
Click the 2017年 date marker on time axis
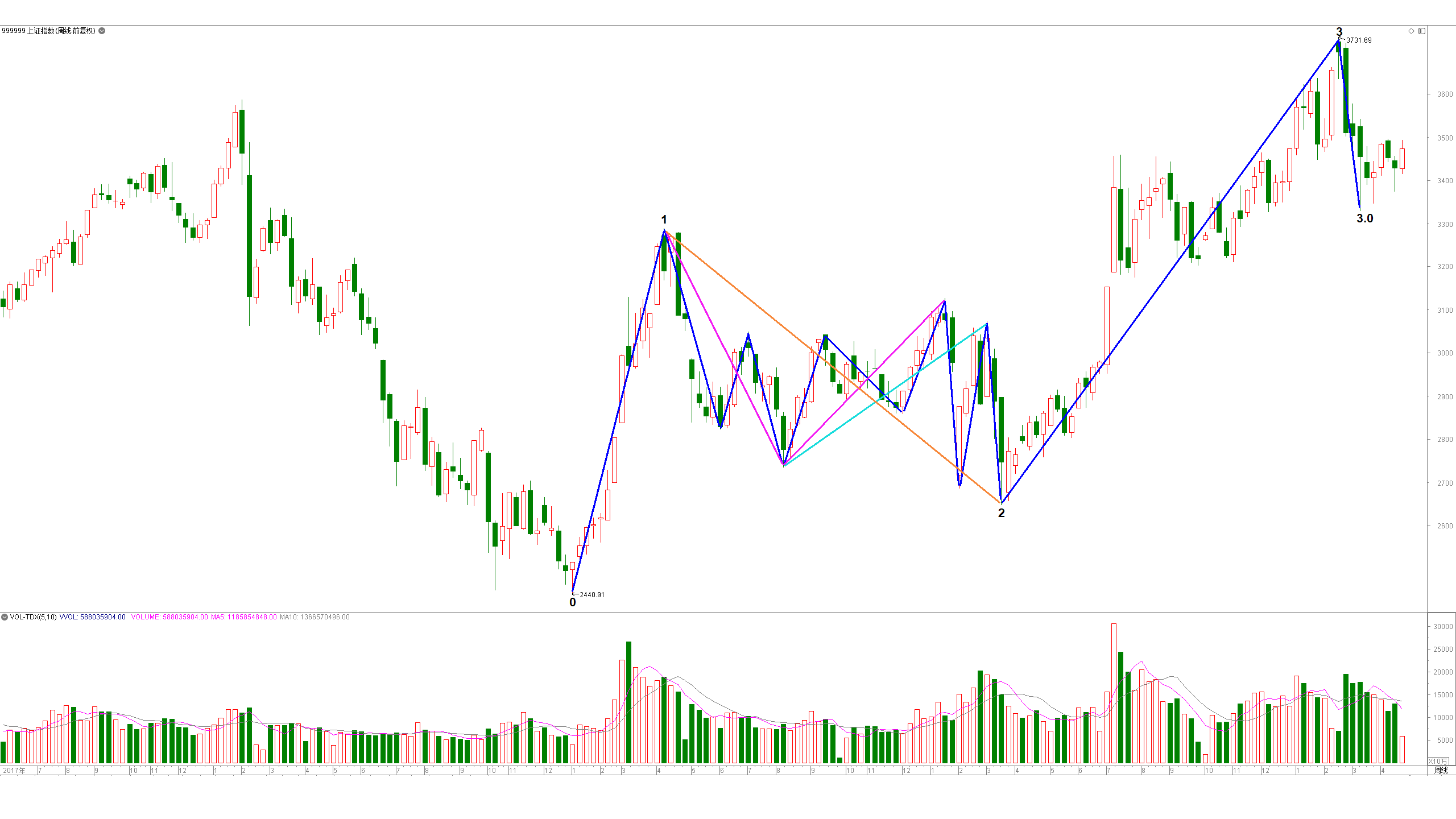coord(14,771)
